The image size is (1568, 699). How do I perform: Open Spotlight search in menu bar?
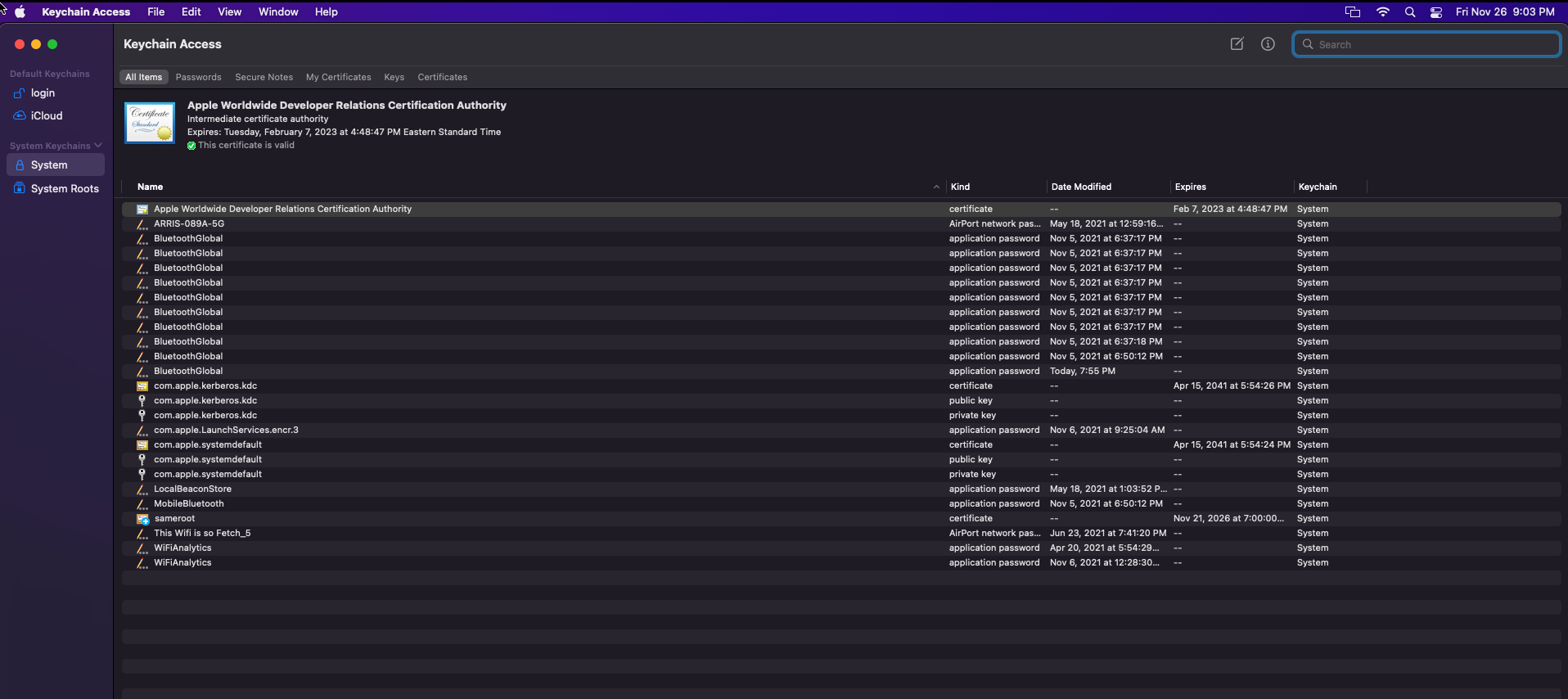click(x=1410, y=12)
